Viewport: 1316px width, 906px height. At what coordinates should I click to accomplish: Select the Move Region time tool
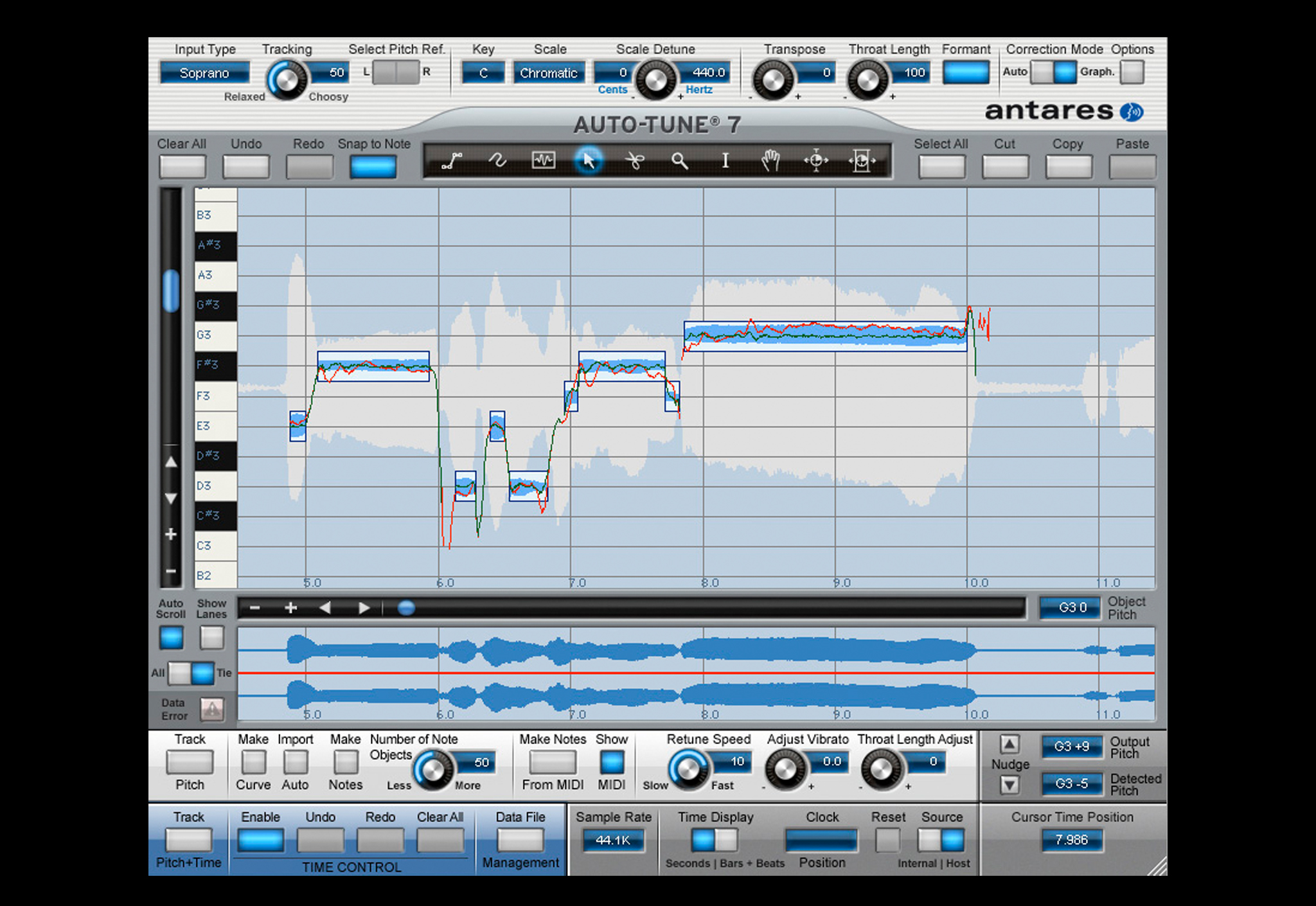point(862,161)
